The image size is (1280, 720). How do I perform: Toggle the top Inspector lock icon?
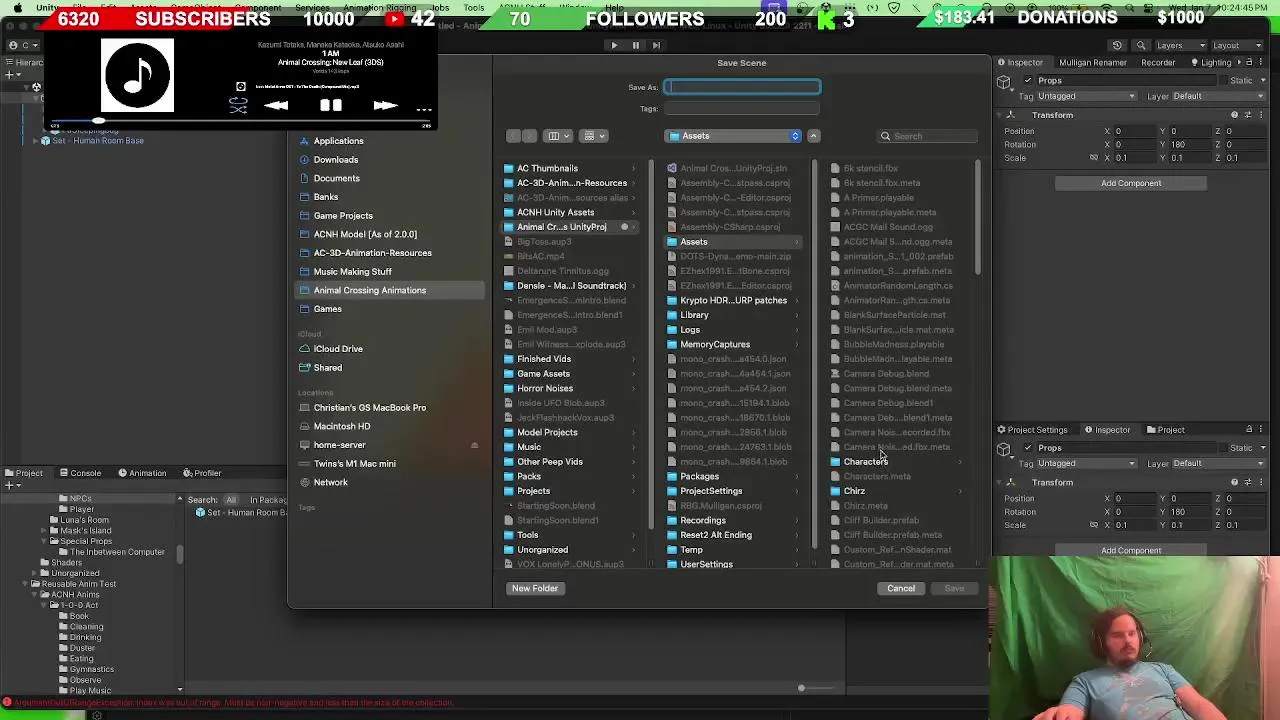click(x=1249, y=62)
